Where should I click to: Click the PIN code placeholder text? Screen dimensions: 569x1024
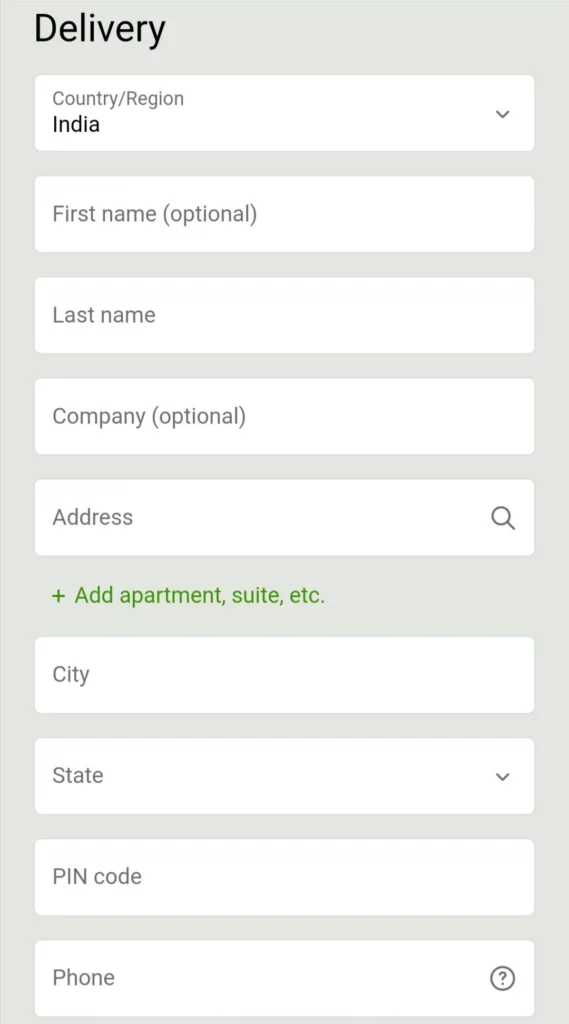(97, 876)
